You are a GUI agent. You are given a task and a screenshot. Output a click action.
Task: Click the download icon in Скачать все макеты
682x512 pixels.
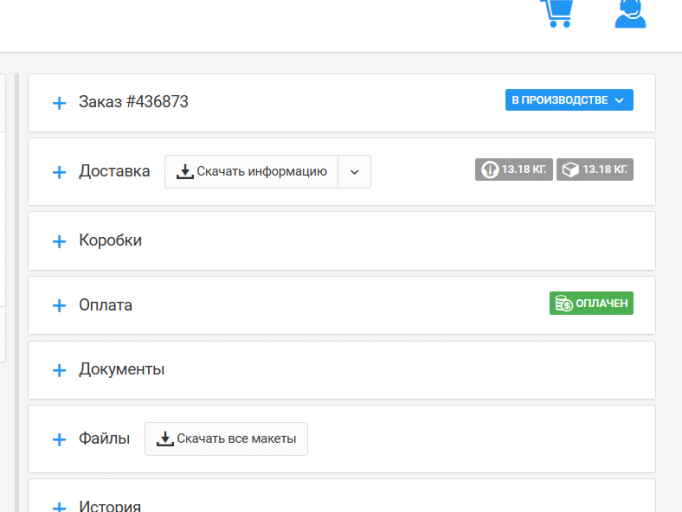click(x=165, y=438)
